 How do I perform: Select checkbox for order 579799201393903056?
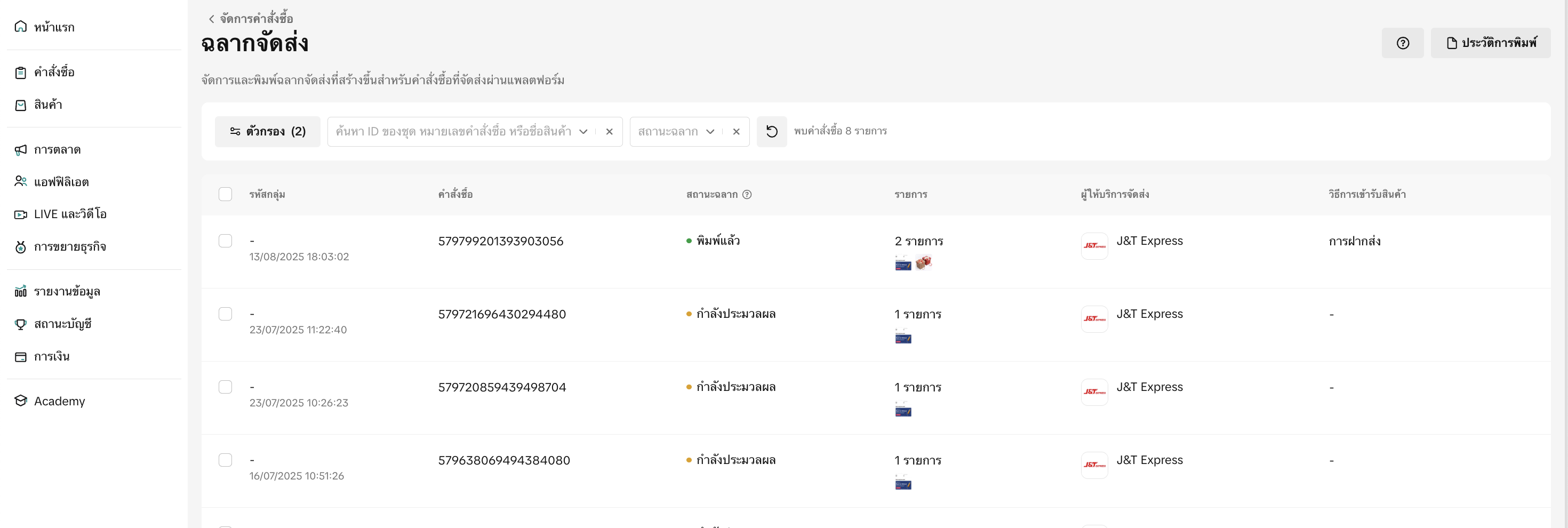(225, 241)
